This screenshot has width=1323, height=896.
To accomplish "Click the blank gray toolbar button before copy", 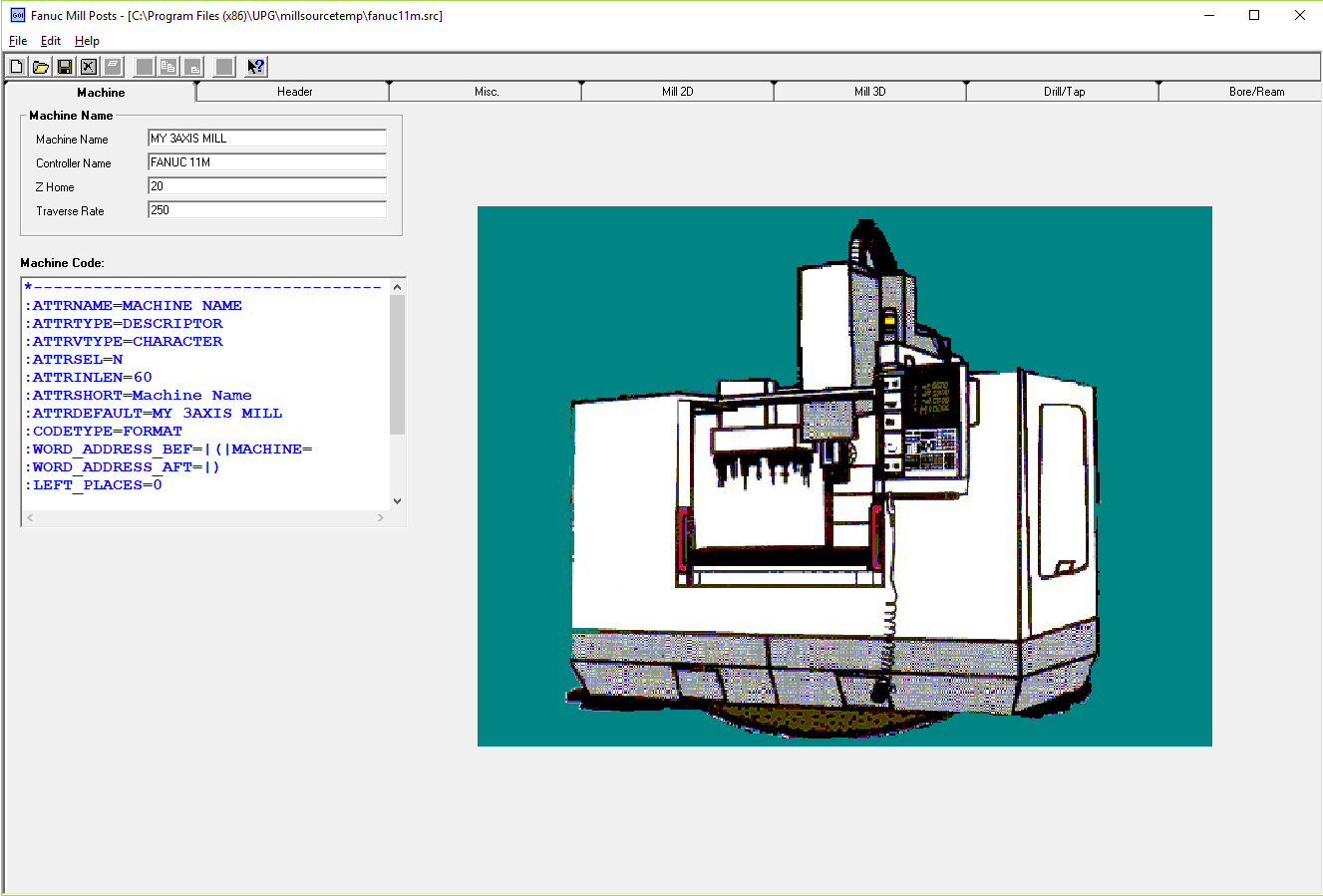I will [x=145, y=67].
